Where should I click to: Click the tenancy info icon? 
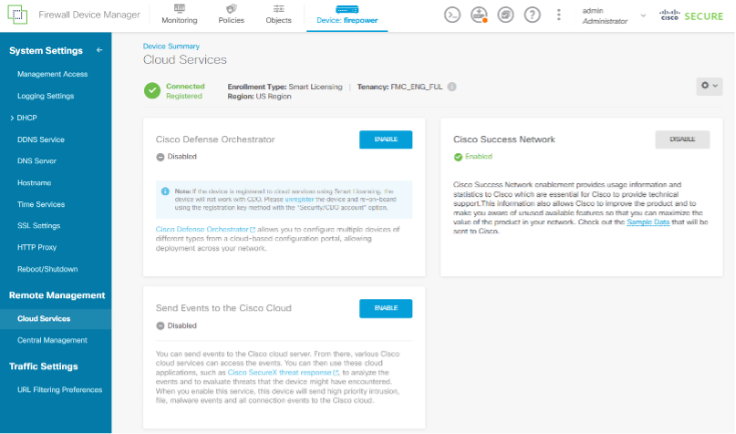[452, 87]
